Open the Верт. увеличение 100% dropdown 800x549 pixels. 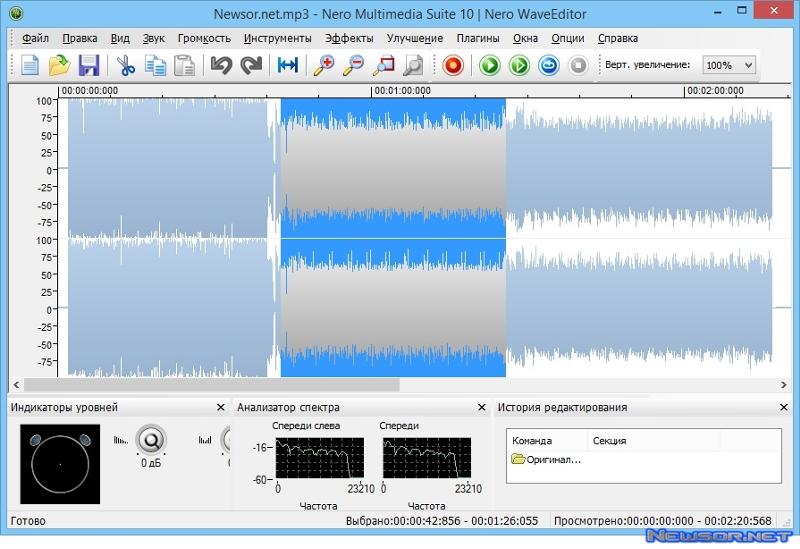729,65
